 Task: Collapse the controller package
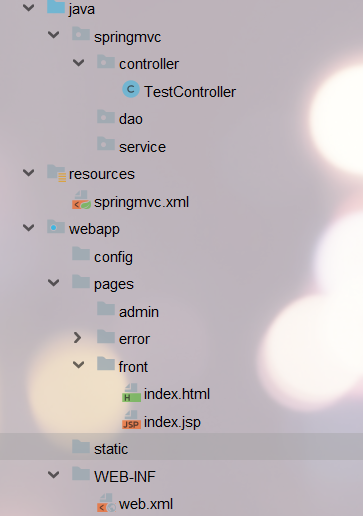tap(79, 62)
